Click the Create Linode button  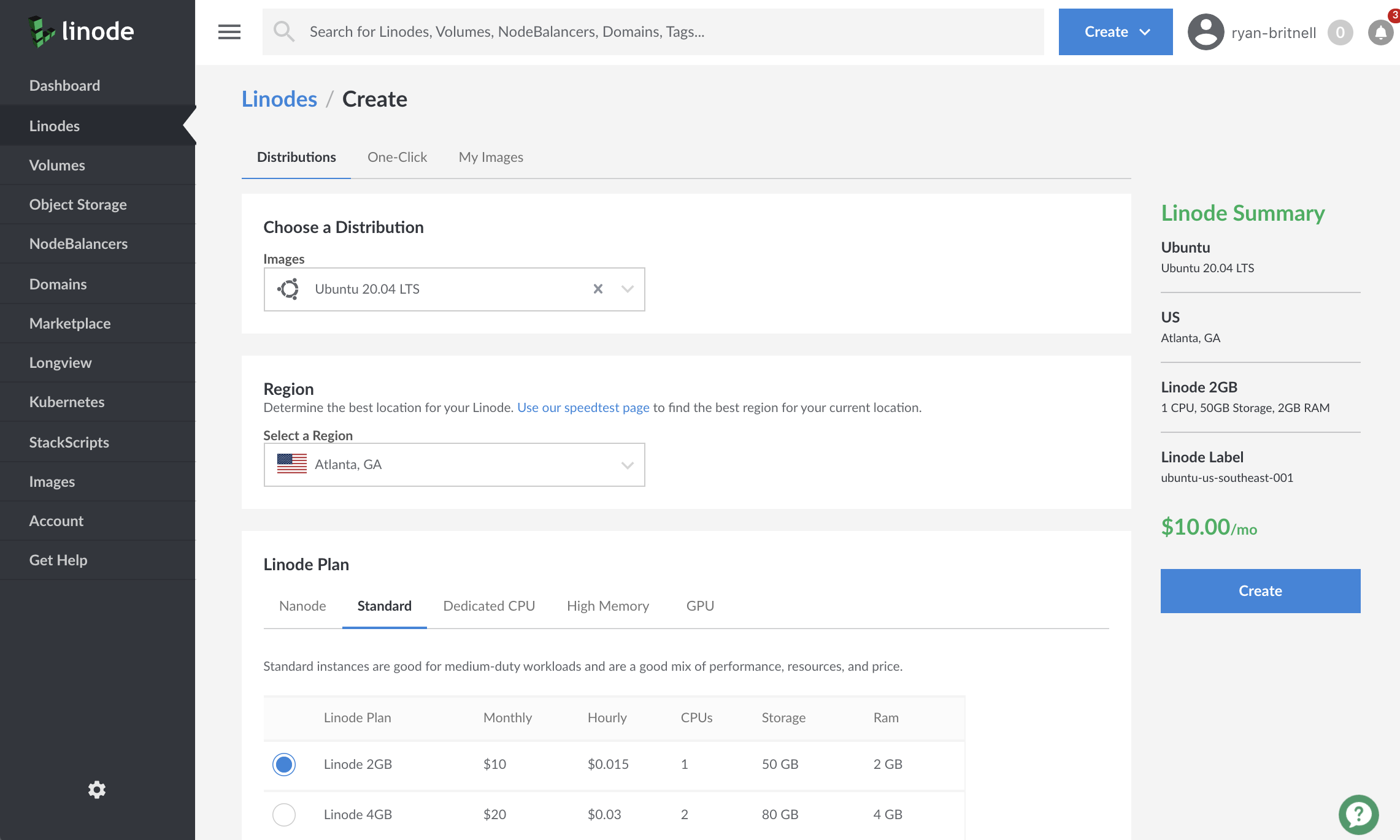point(1260,590)
